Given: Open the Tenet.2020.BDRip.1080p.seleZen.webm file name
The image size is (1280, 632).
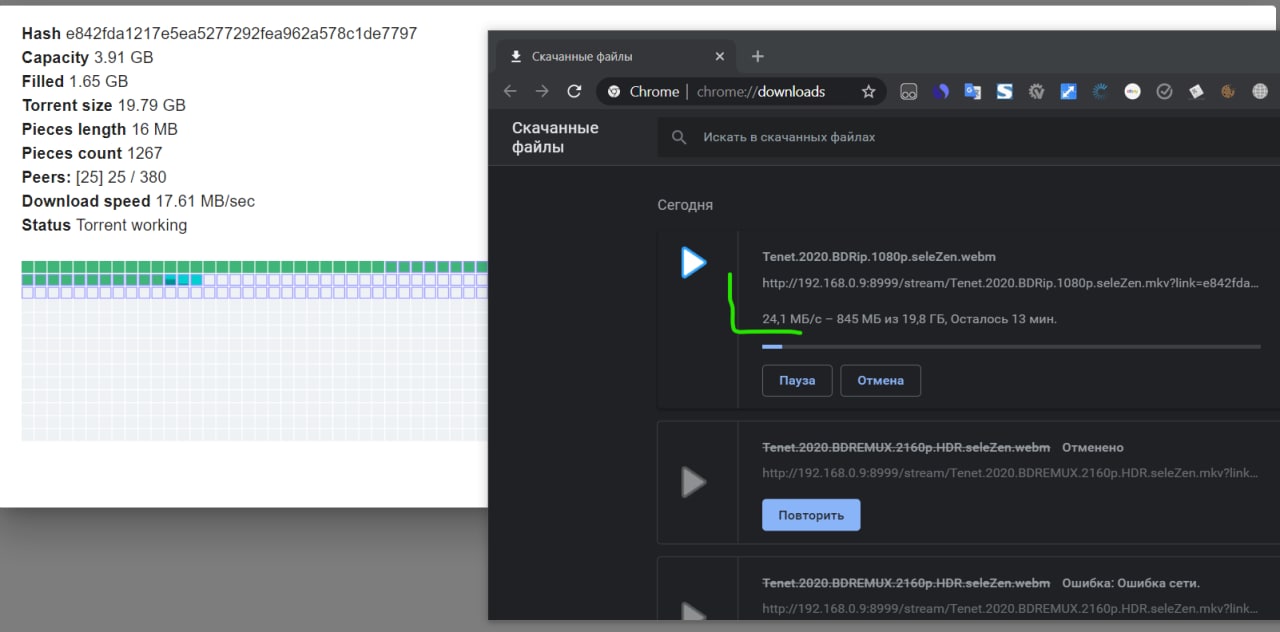Looking at the screenshot, I should point(878,257).
